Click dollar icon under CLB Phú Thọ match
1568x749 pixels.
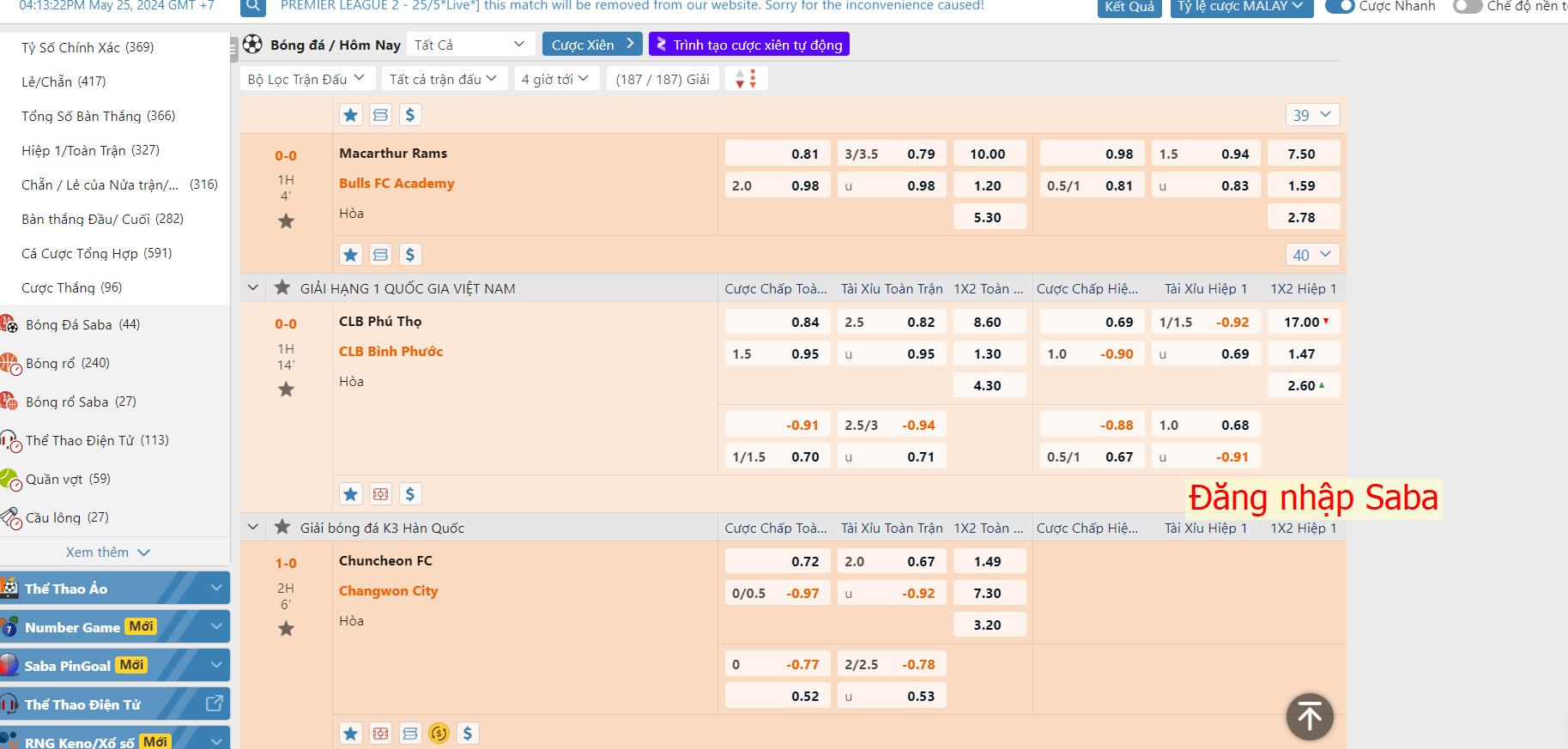click(410, 494)
